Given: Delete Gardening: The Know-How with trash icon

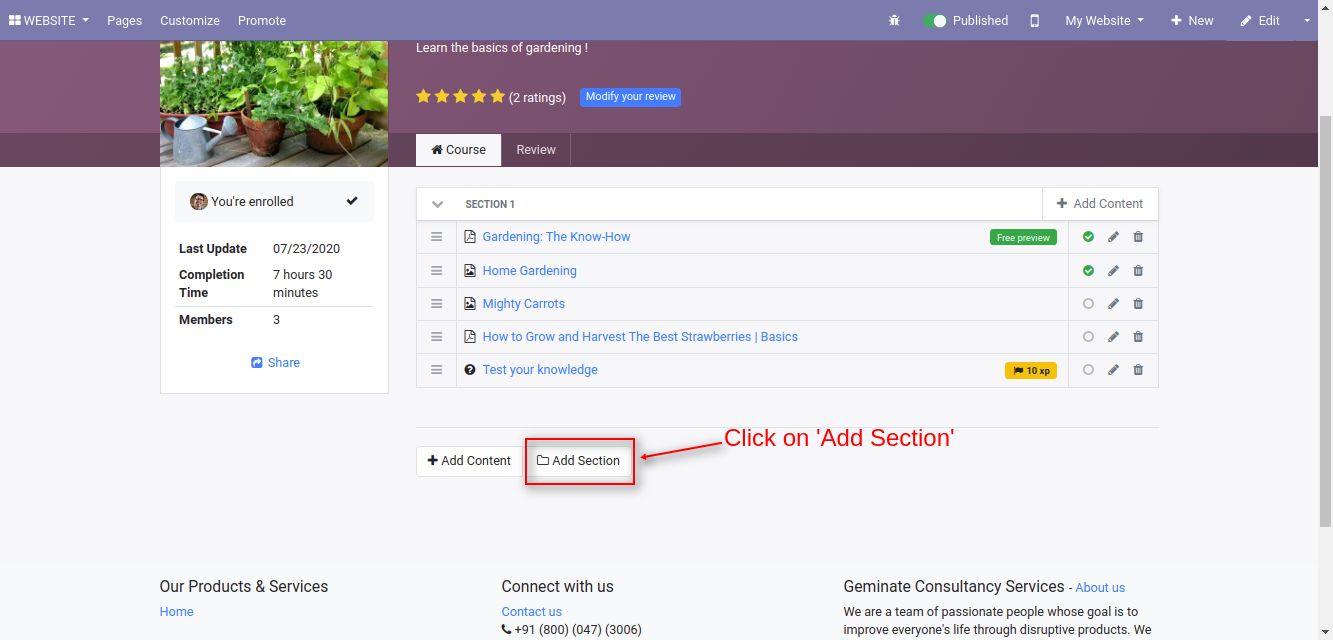Looking at the screenshot, I should (x=1138, y=237).
